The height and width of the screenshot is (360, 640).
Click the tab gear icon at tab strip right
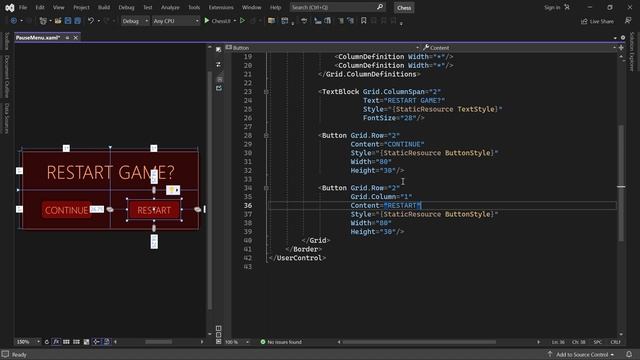623,38
